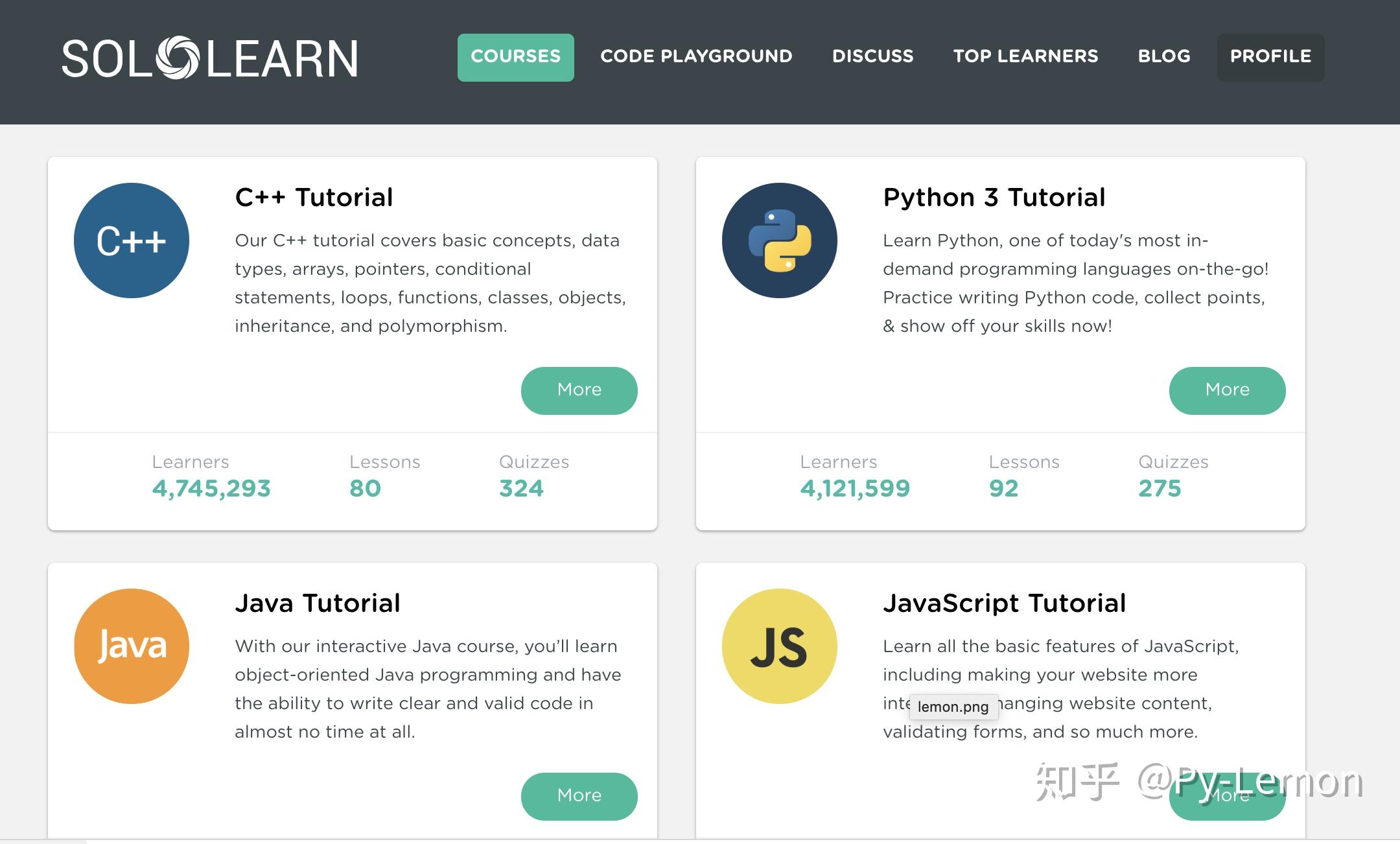Click the orange Java course icon

pyautogui.click(x=132, y=646)
